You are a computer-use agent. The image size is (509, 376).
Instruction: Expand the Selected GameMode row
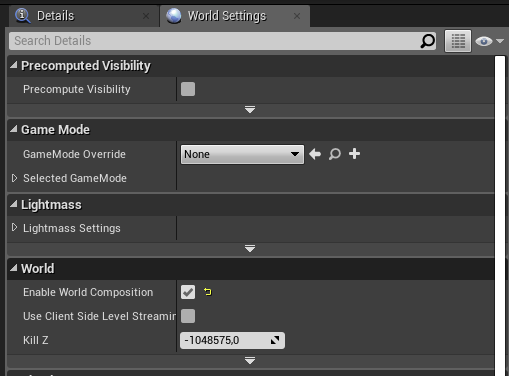[x=14, y=178]
